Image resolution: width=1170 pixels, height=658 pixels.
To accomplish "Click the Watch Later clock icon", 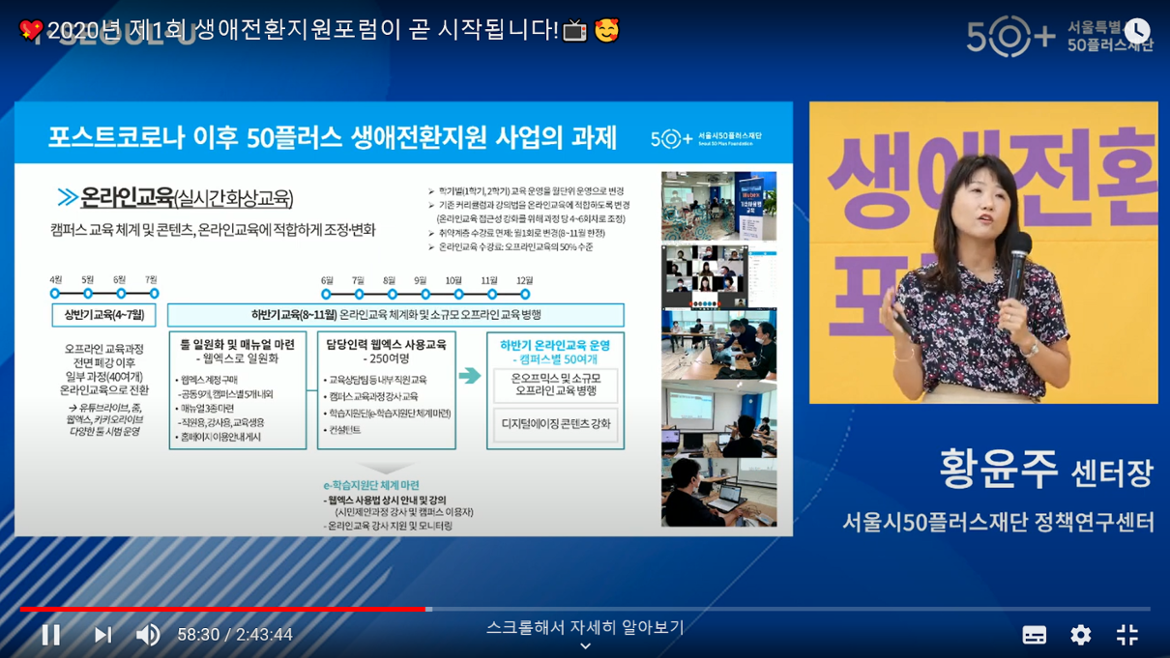I will (1136, 32).
